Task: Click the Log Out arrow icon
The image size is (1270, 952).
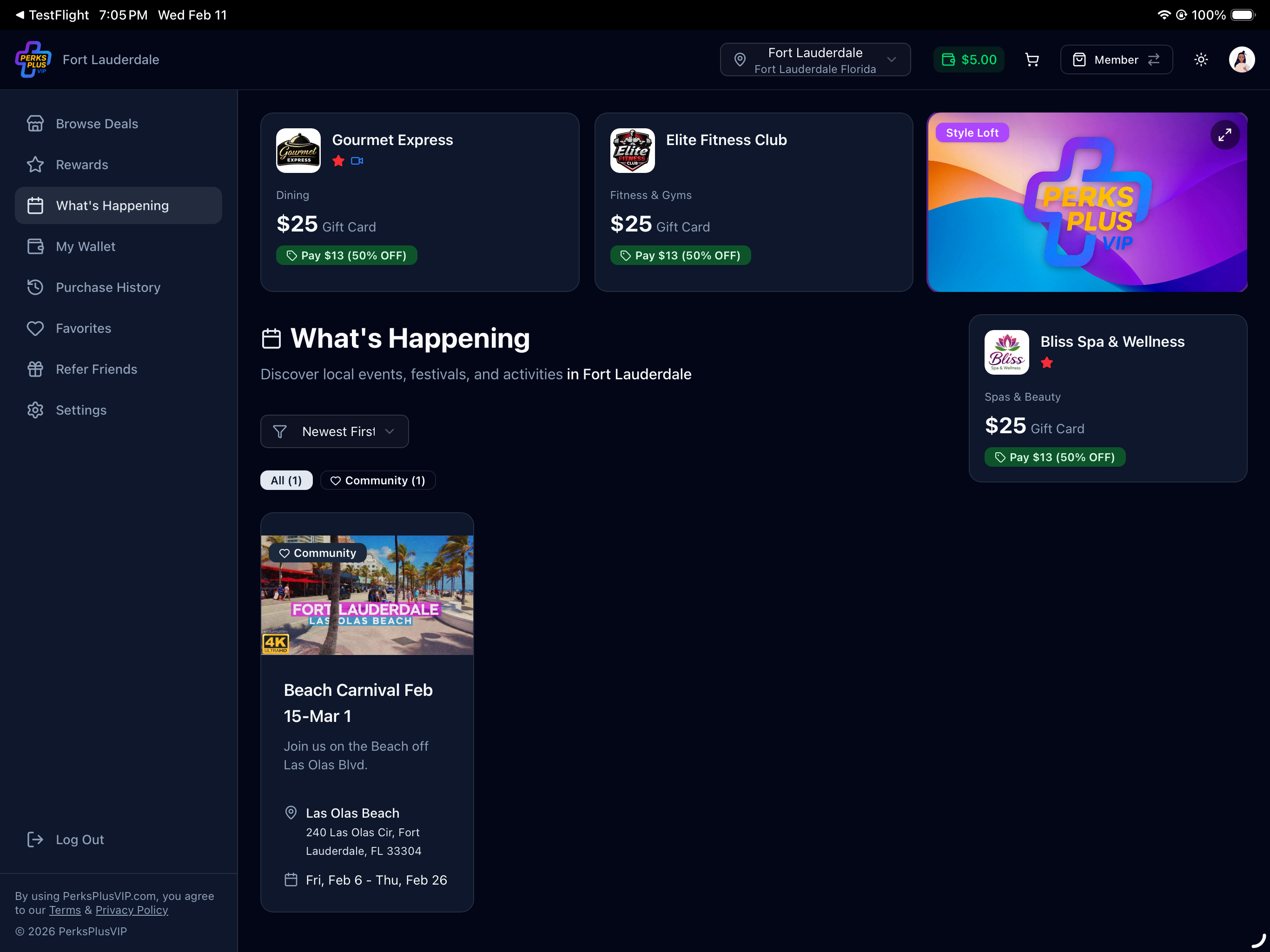Action: click(x=35, y=840)
